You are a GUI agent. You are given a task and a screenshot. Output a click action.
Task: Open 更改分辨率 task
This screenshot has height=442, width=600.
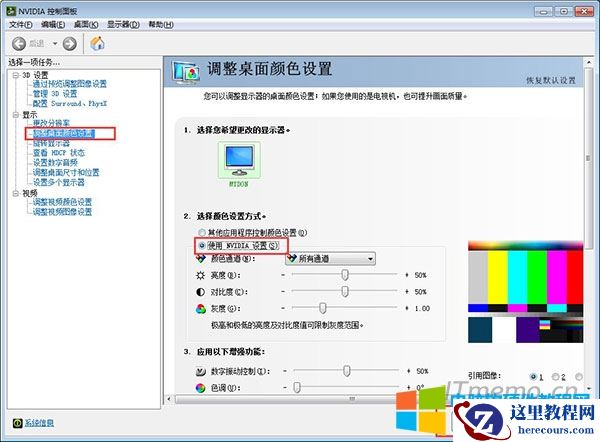(51, 123)
